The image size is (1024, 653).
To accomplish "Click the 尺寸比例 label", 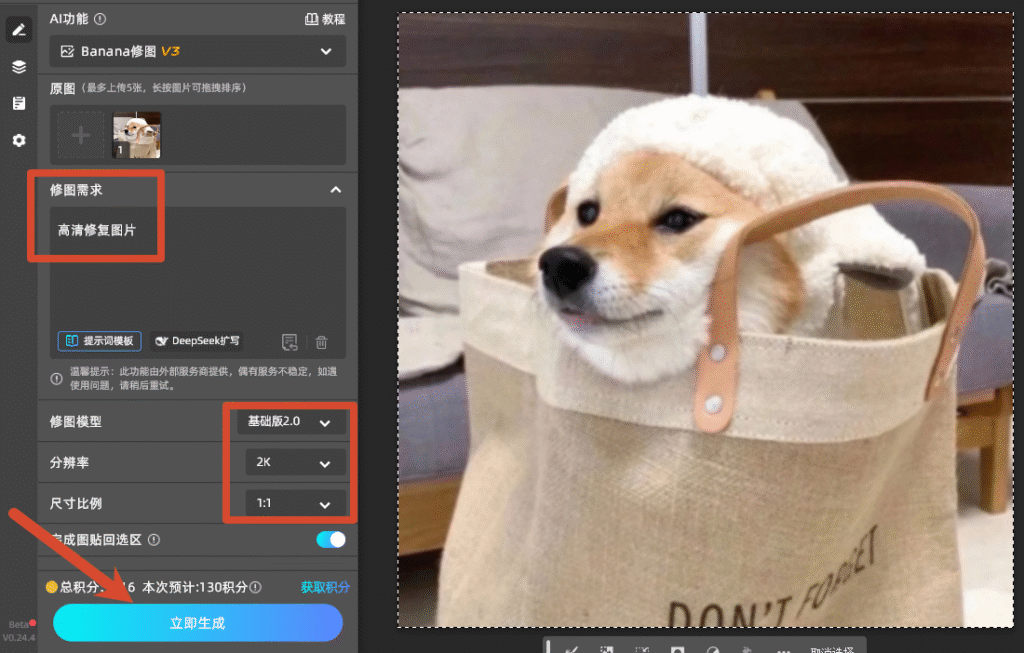I will (x=76, y=503).
